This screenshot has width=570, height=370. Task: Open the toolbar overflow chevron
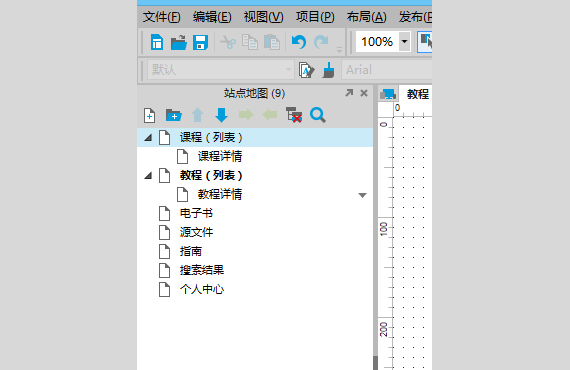click(339, 49)
